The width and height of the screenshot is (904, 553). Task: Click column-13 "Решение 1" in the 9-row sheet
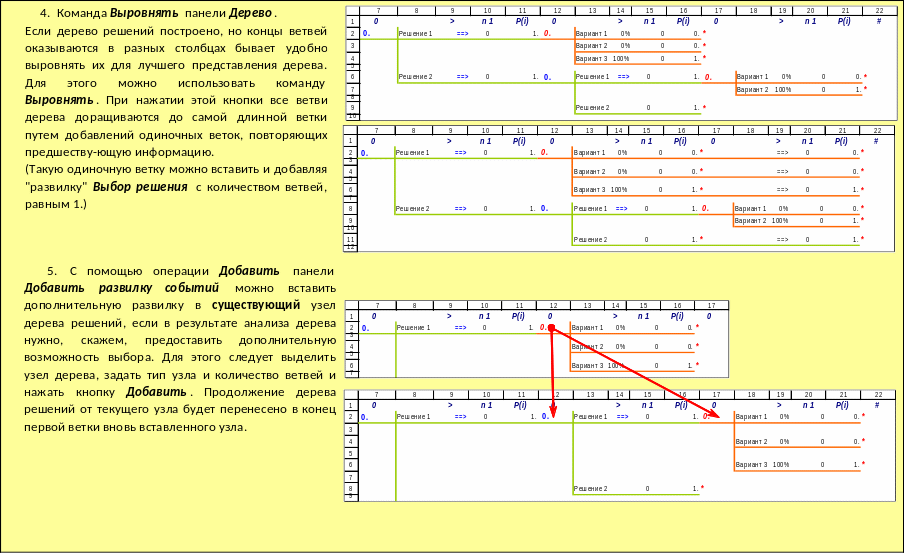(590, 417)
